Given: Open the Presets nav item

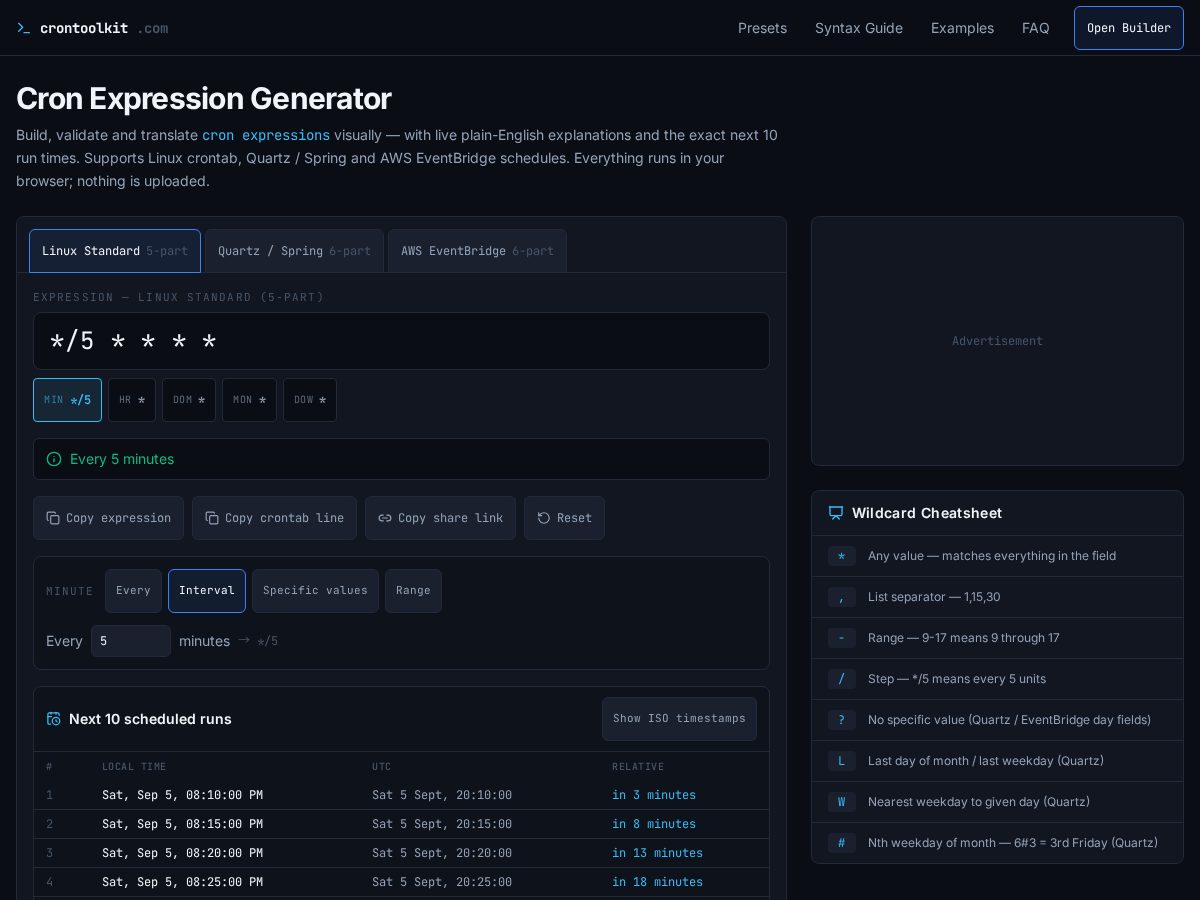Looking at the screenshot, I should click(x=762, y=28).
